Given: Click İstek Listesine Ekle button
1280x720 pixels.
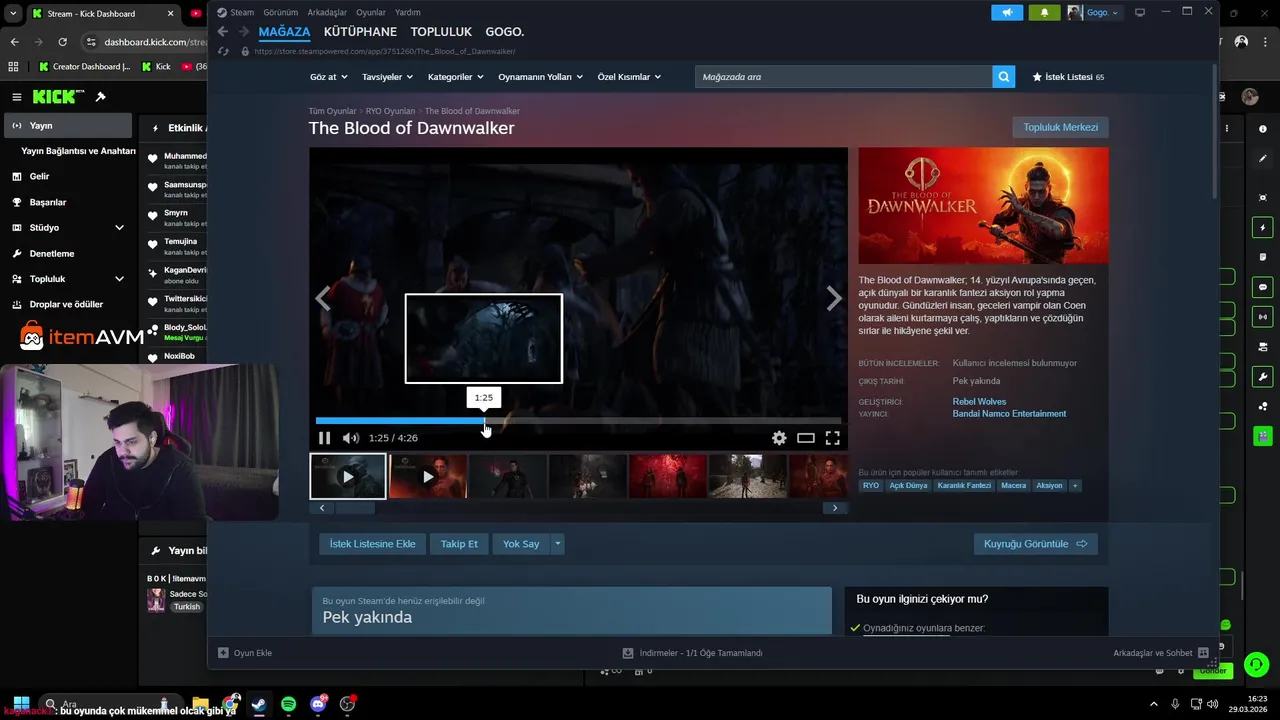Looking at the screenshot, I should tap(372, 544).
